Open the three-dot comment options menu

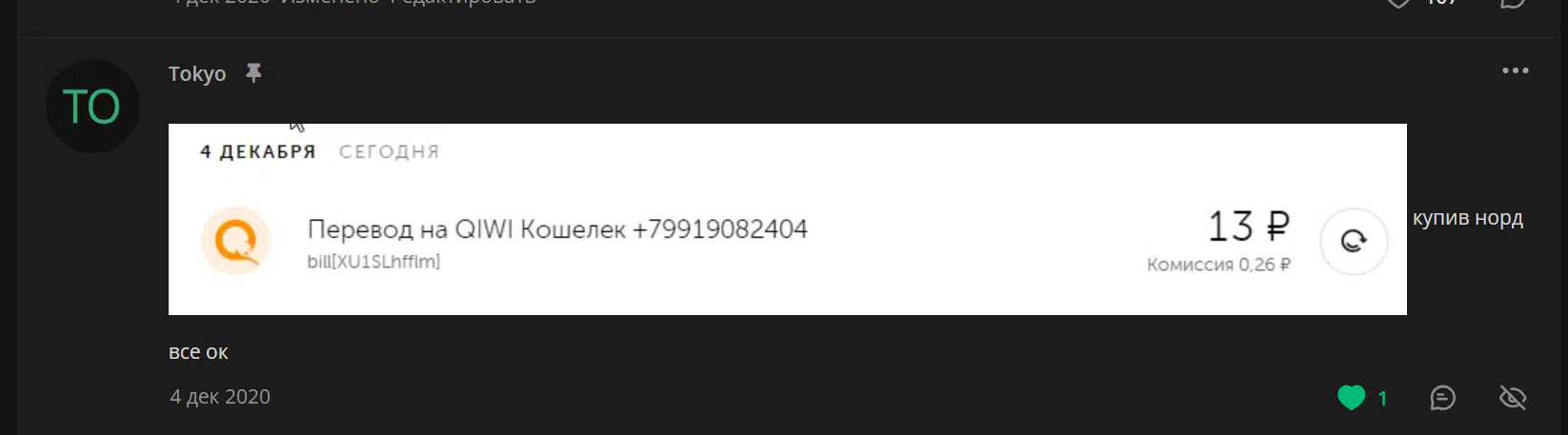tap(1515, 71)
